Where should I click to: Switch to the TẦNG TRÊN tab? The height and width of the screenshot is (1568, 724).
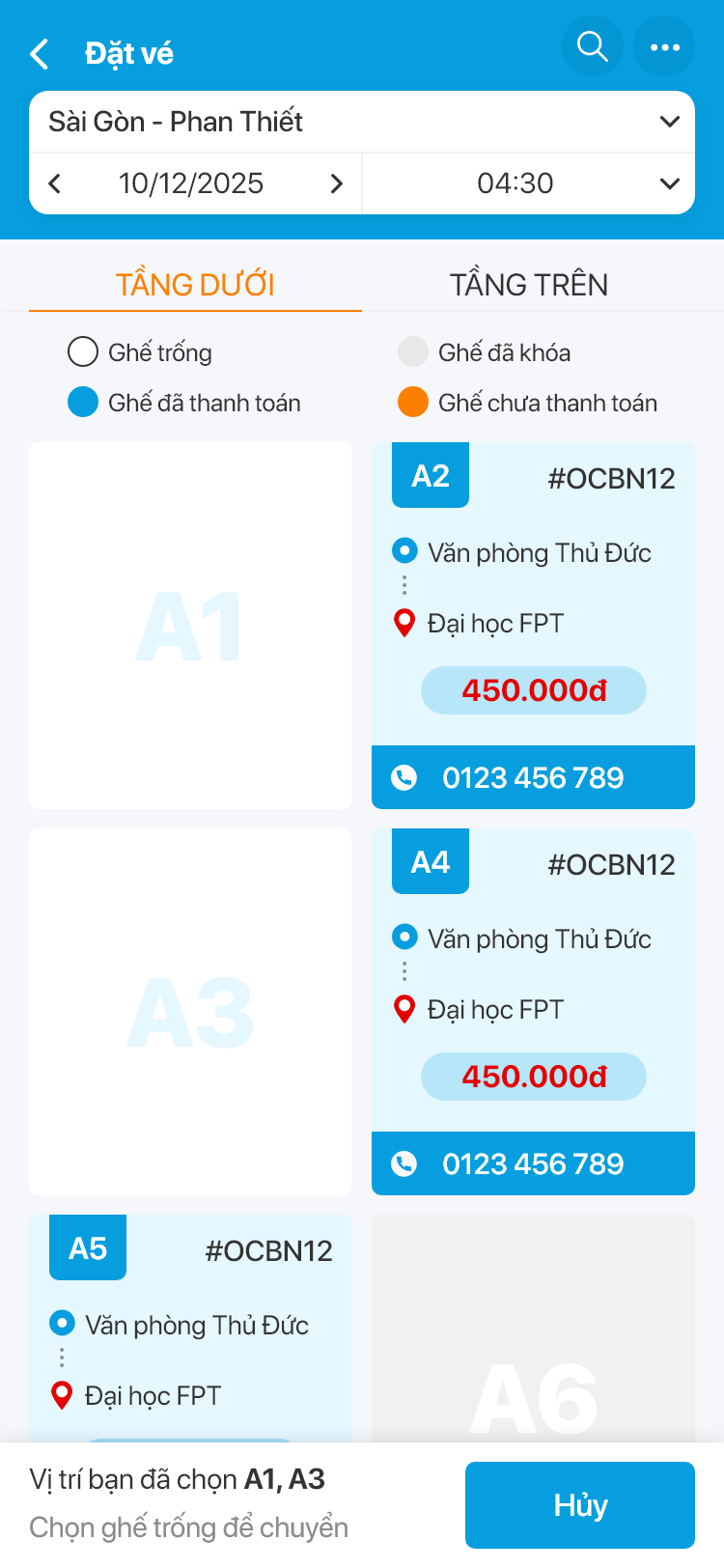[529, 285]
